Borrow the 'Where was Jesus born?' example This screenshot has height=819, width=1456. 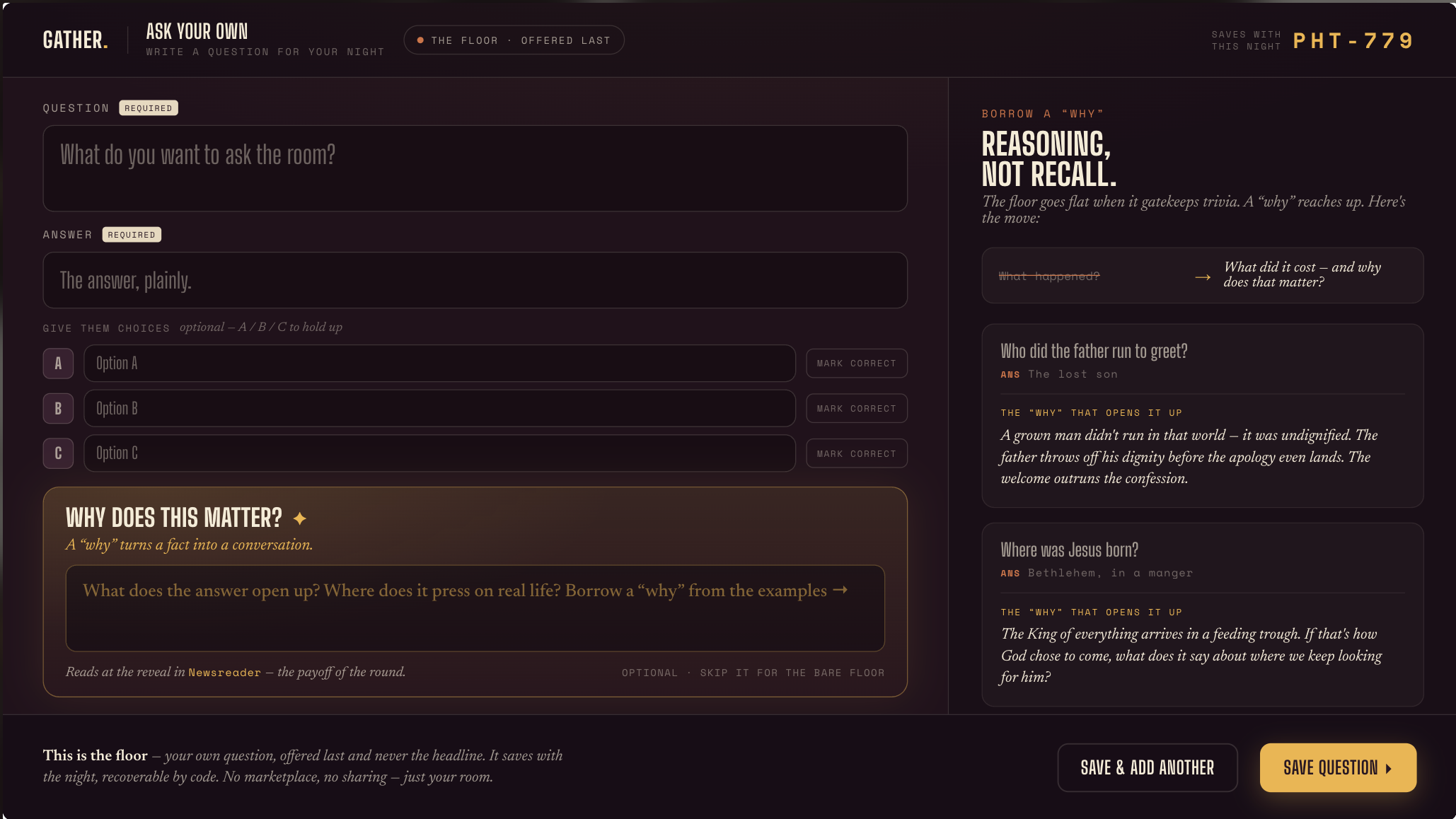pos(1203,615)
